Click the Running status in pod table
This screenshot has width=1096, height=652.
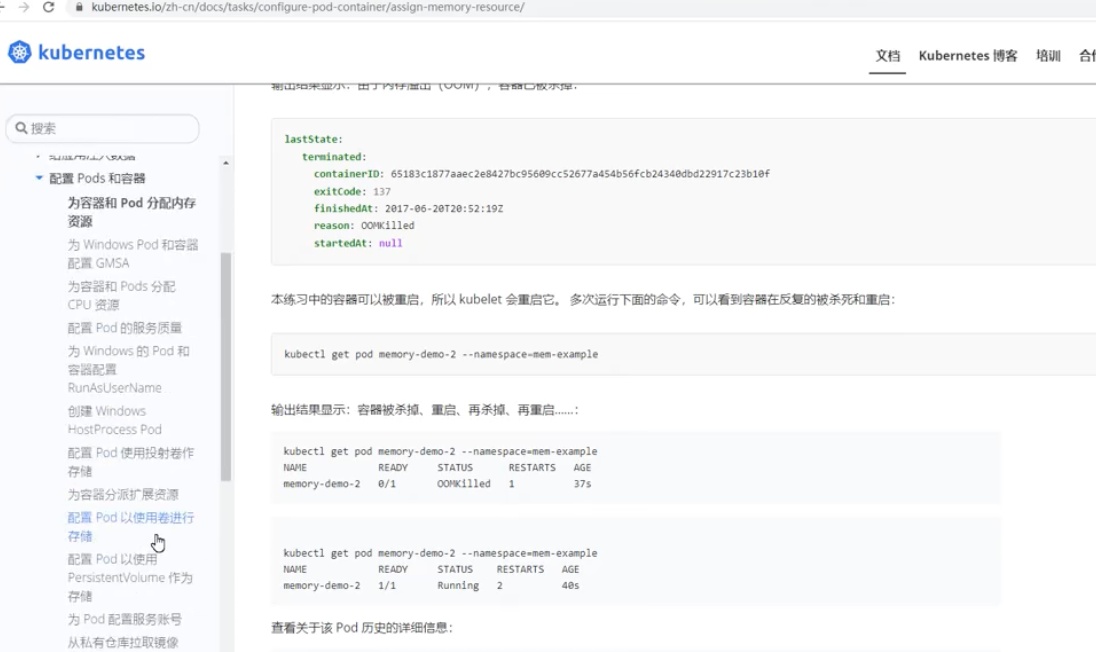click(458, 586)
